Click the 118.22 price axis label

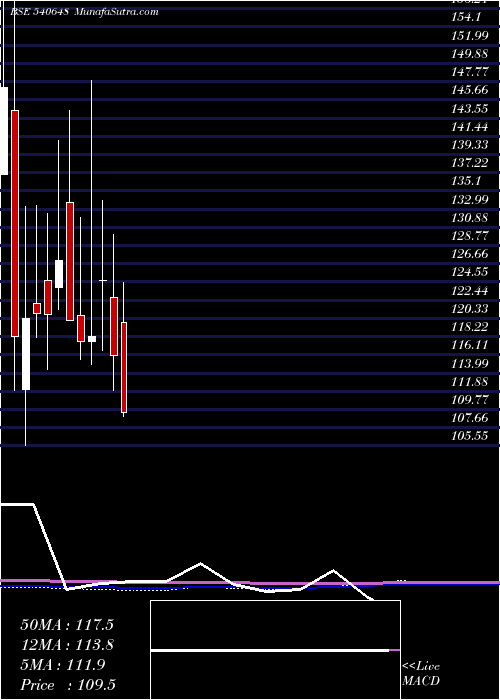470,327
